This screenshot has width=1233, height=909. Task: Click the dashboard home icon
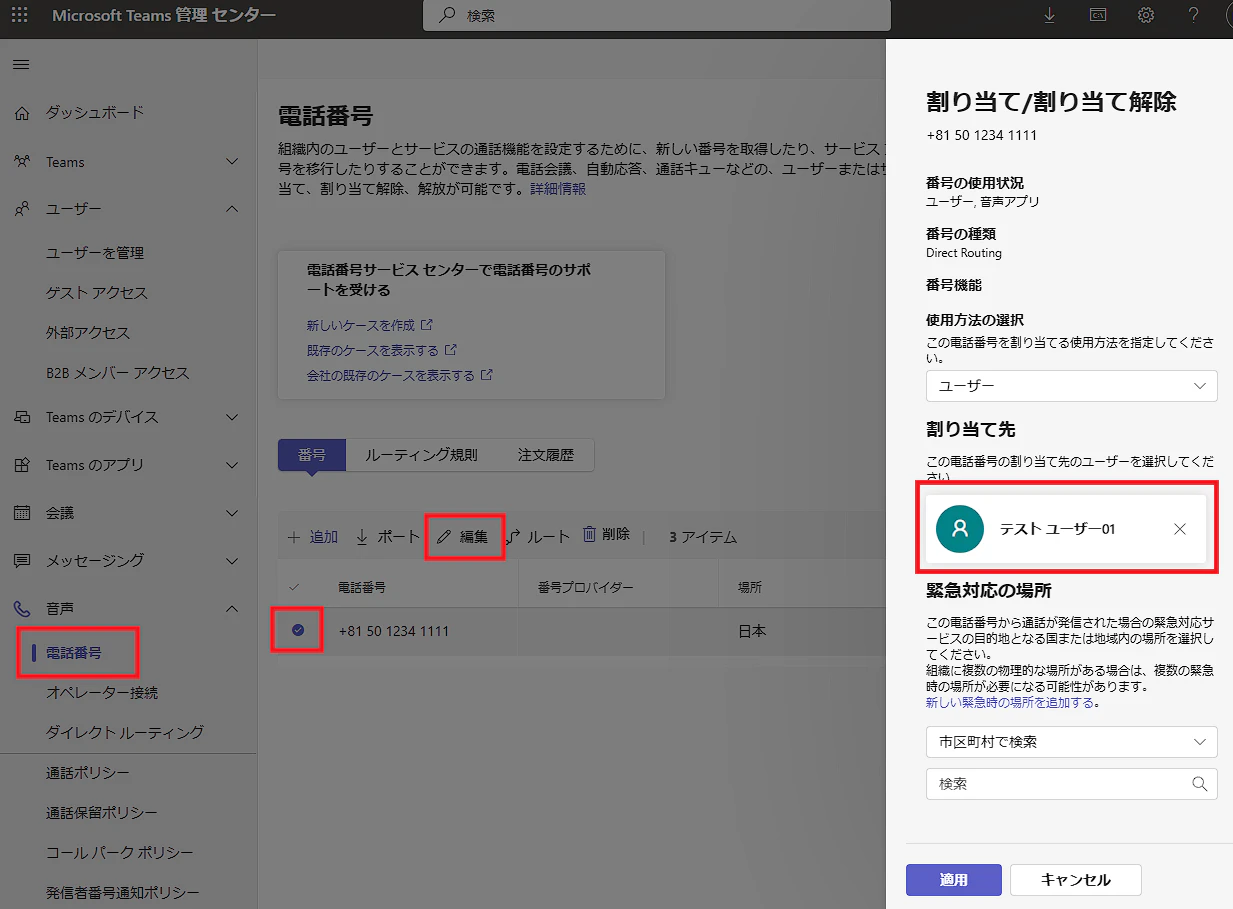point(22,113)
